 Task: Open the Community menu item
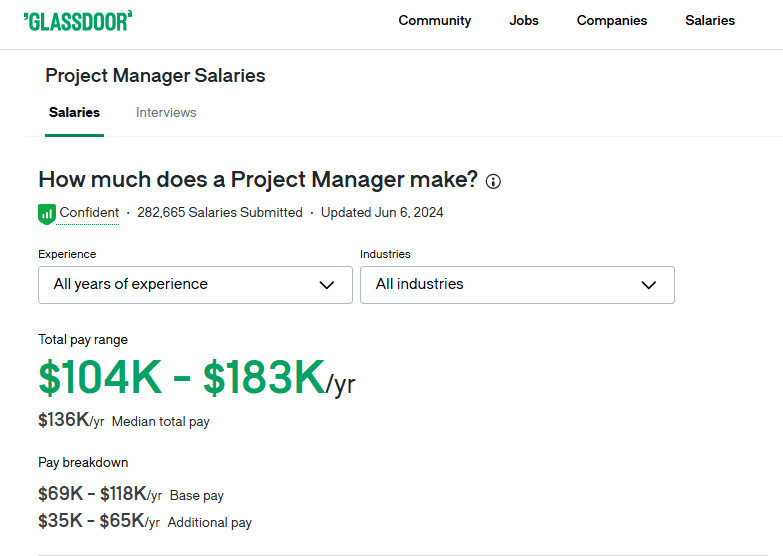[434, 20]
